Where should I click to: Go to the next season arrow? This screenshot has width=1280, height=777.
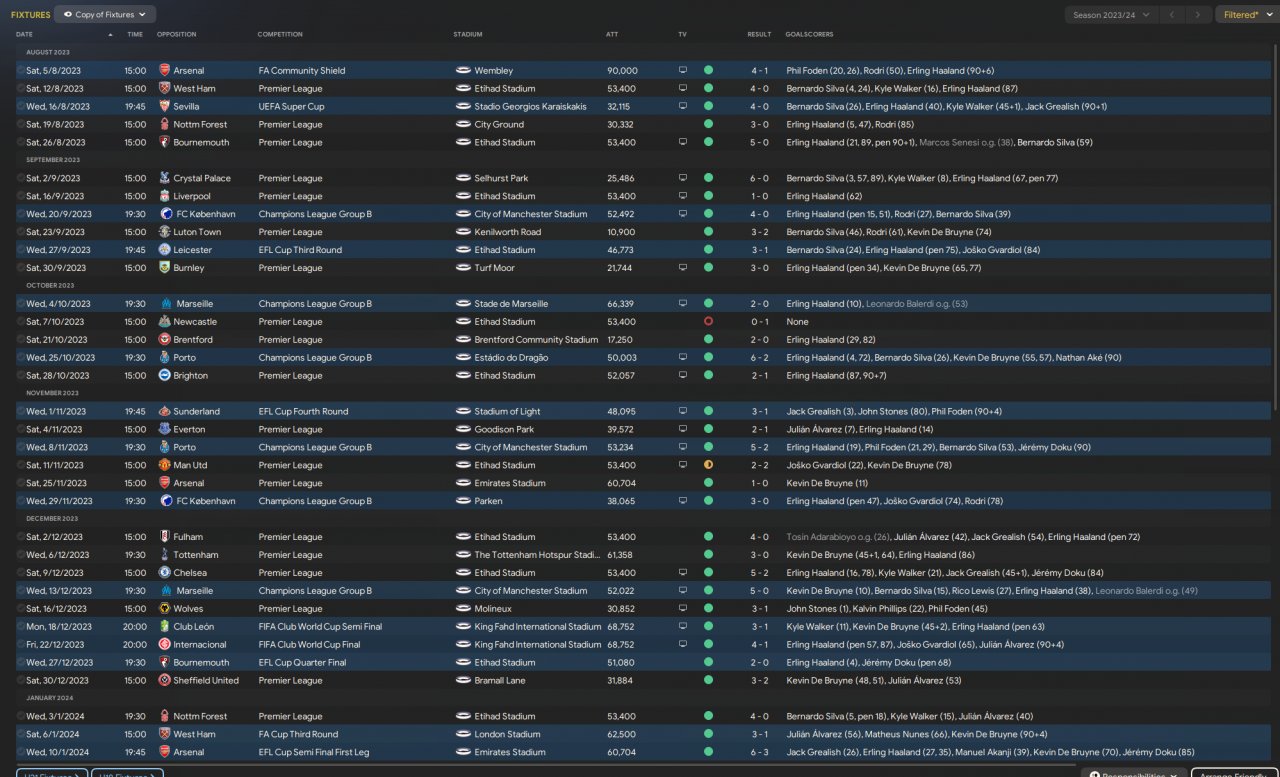point(1199,15)
